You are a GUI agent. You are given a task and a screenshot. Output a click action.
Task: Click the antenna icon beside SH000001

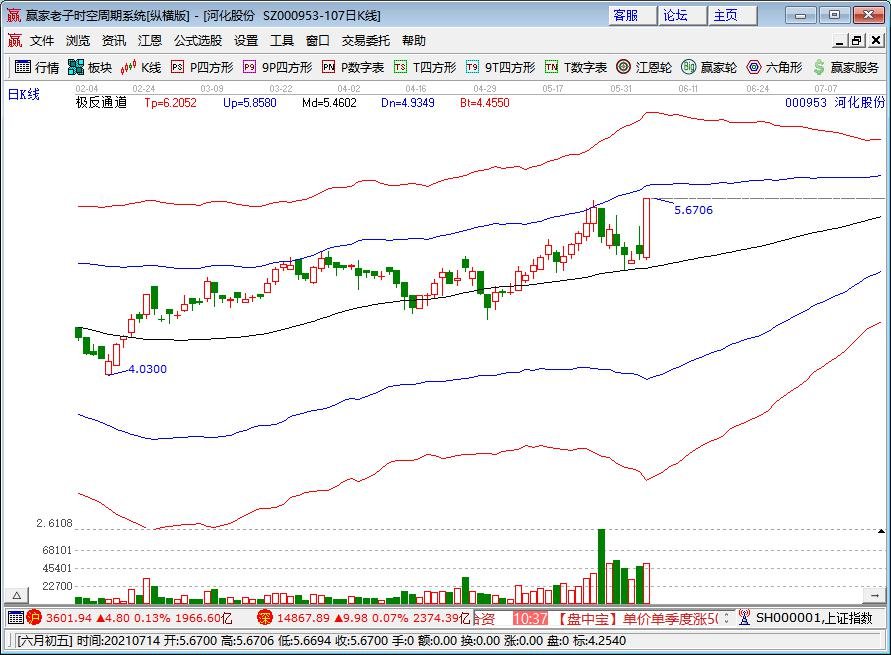(744, 617)
